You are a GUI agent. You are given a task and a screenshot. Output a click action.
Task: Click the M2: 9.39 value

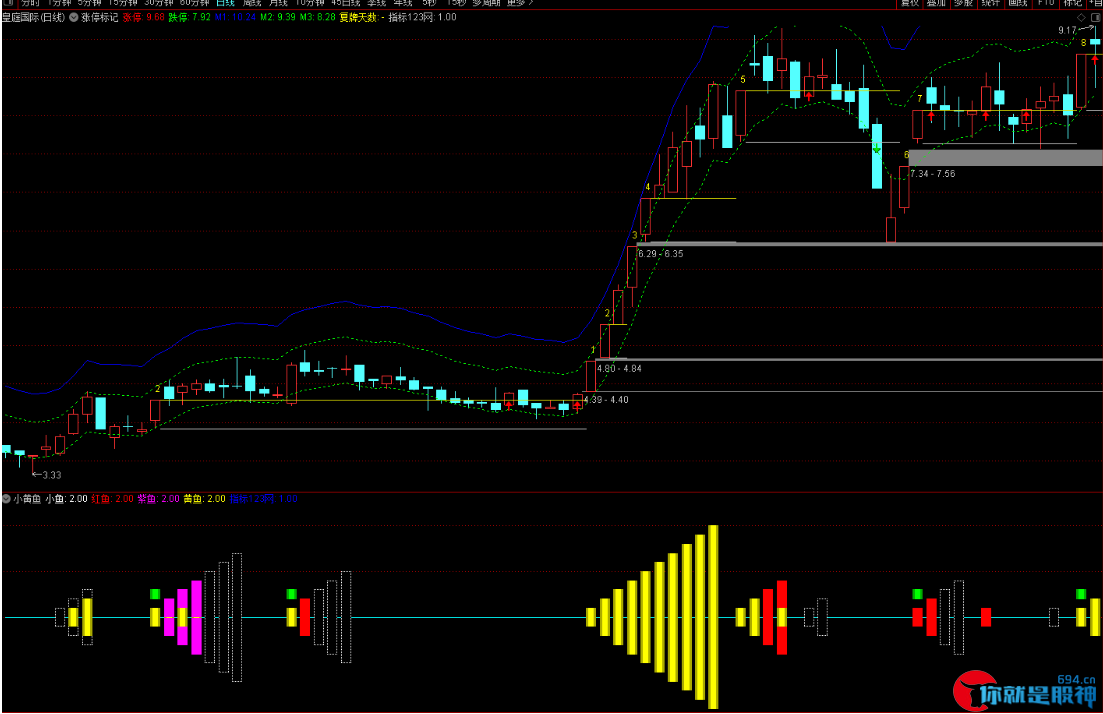(278, 18)
